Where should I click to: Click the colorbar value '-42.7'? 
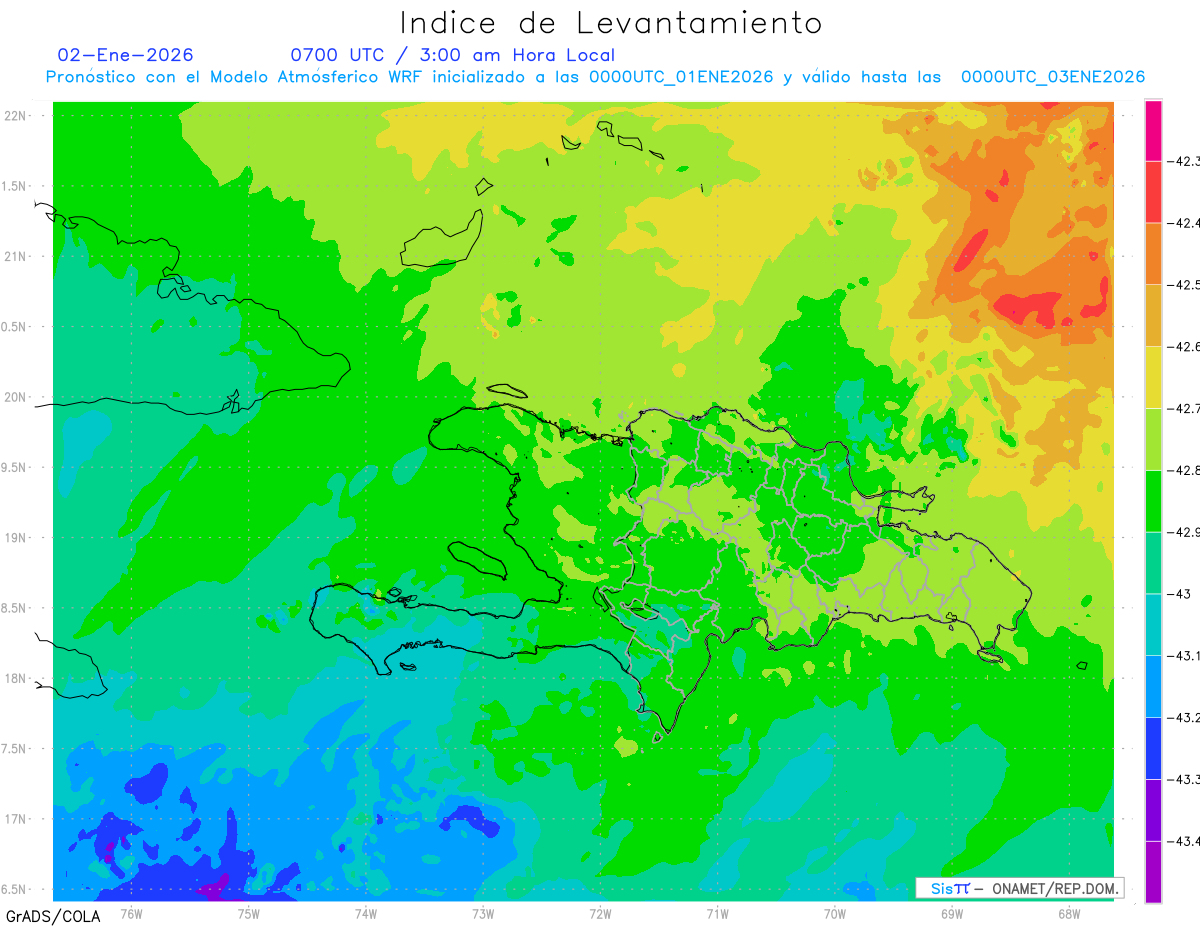(x=1185, y=408)
